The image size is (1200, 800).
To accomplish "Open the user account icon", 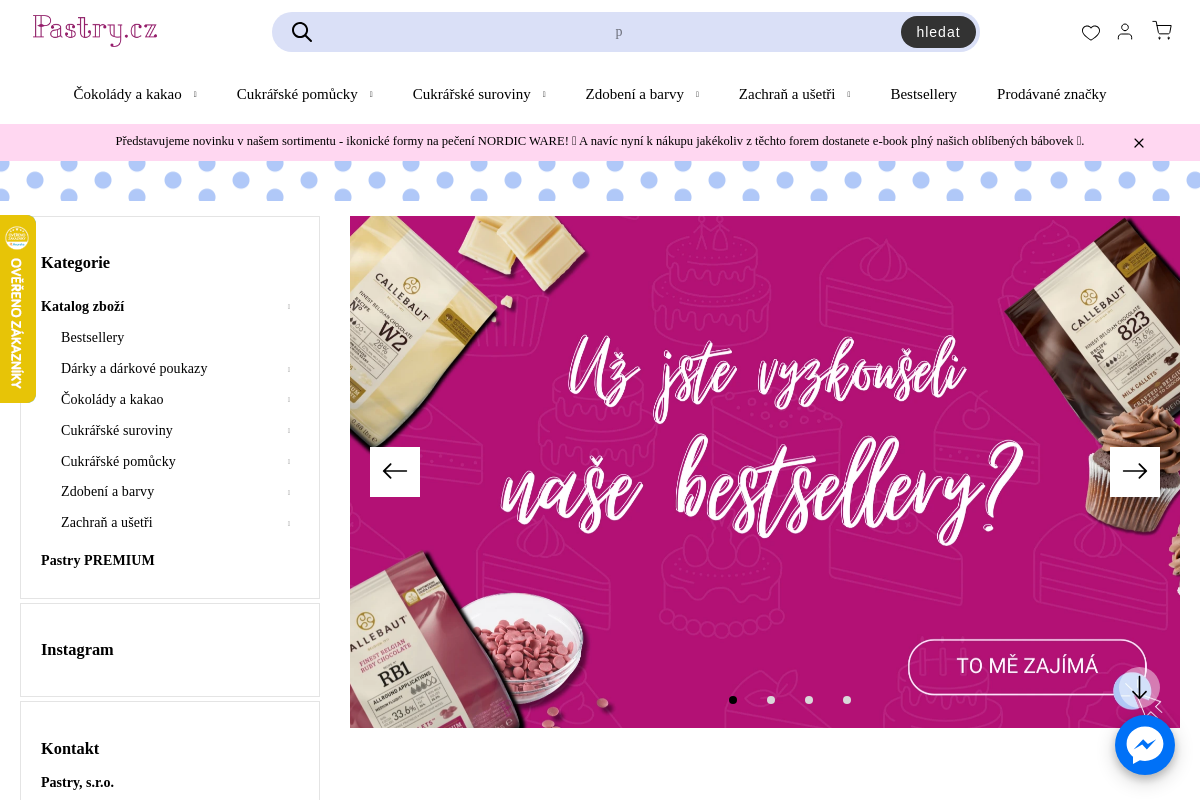I will coord(1125,32).
